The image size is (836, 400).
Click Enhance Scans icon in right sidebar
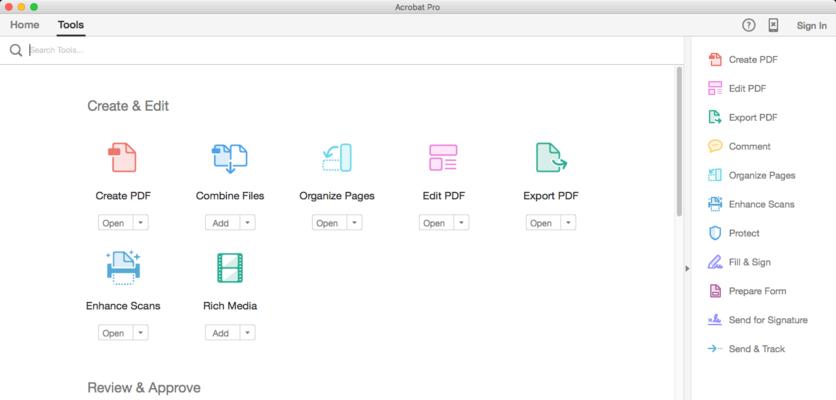tap(714, 204)
